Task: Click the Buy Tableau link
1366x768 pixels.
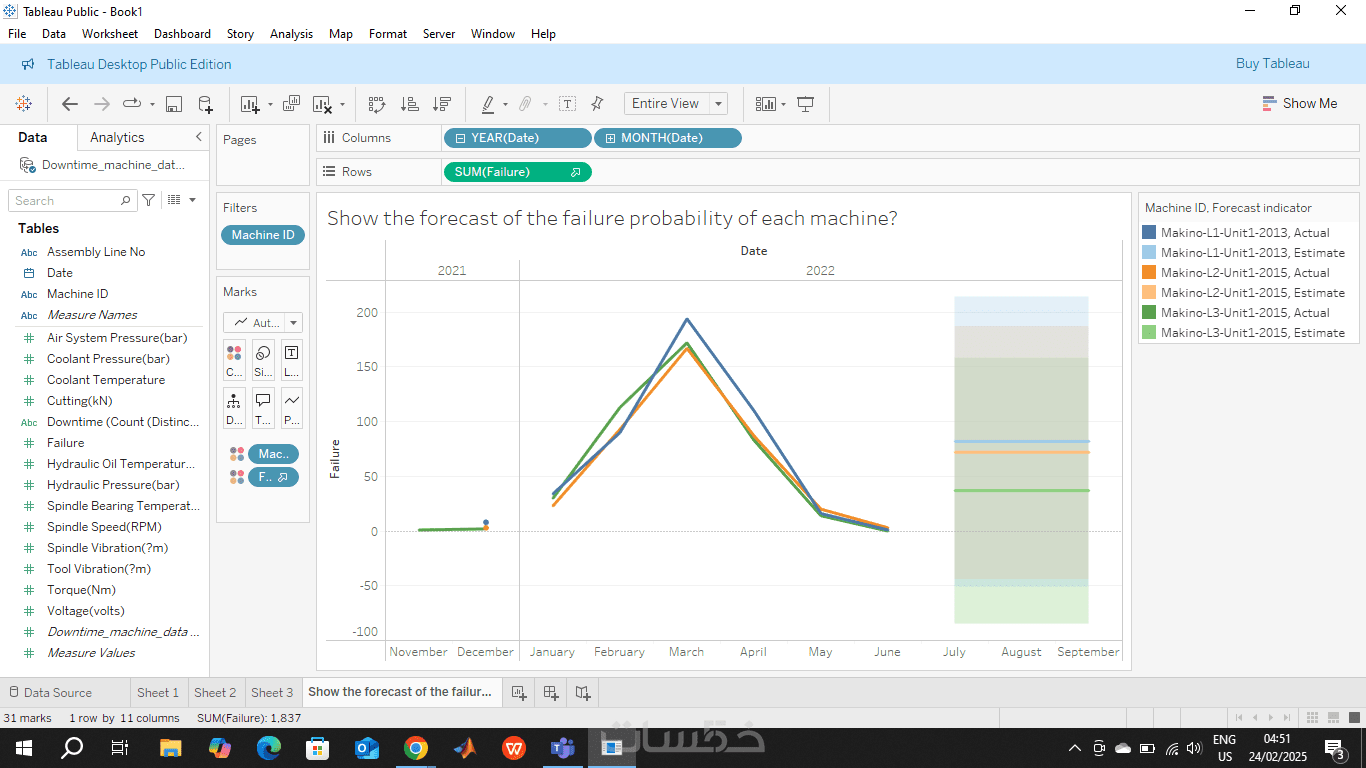Action: tap(1272, 64)
